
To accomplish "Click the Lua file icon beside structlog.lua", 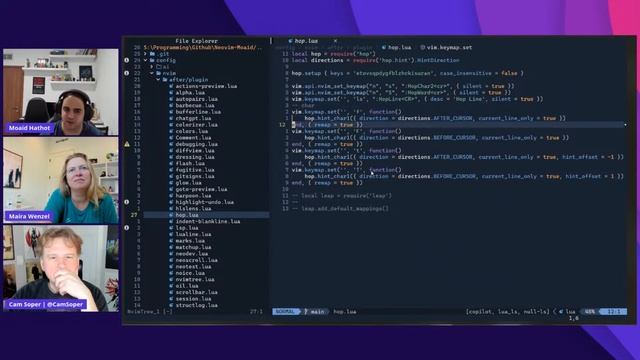I will point(171,305).
